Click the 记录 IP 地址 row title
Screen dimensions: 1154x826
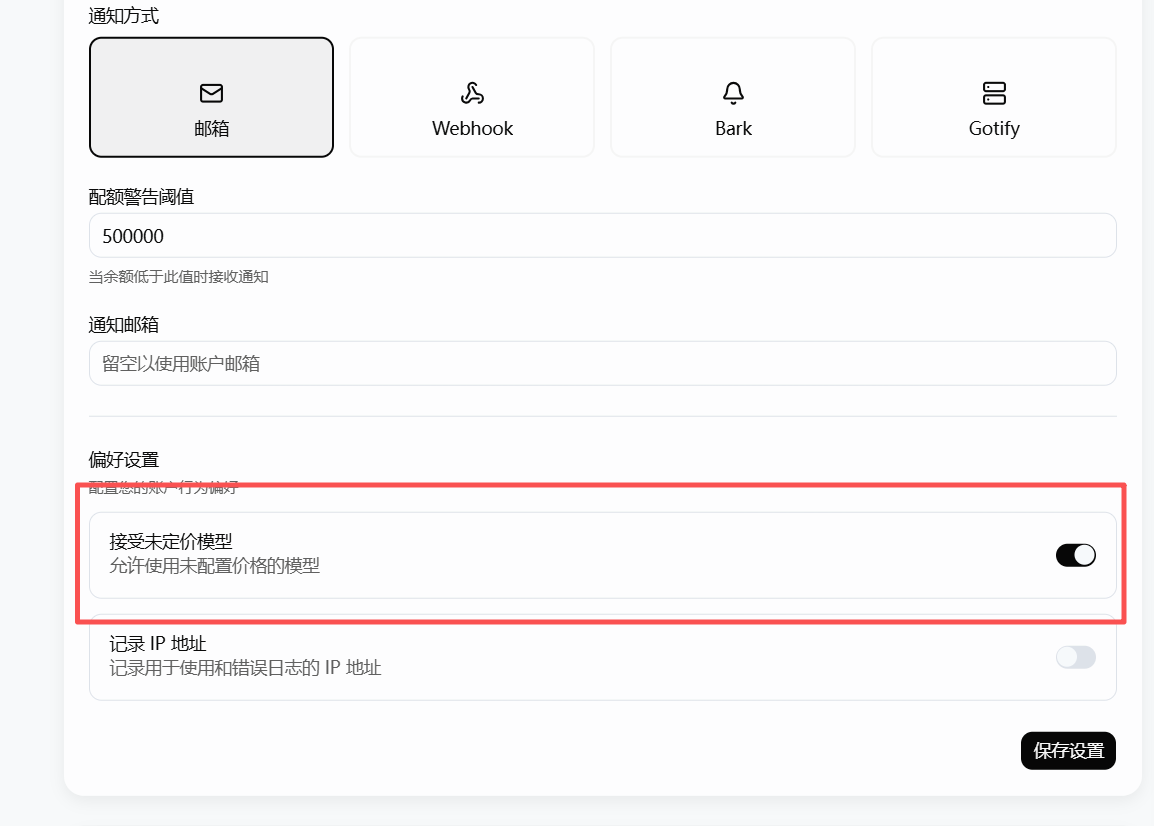click(157, 643)
